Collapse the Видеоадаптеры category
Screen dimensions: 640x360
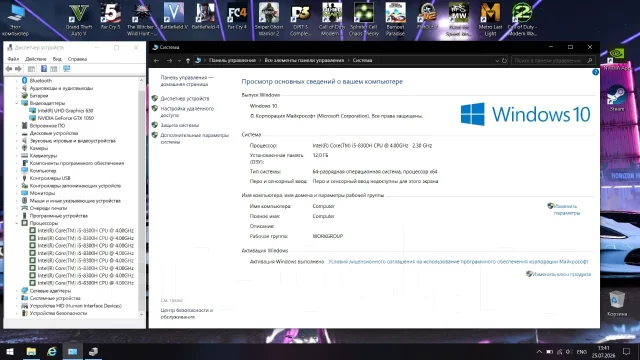click(17, 103)
